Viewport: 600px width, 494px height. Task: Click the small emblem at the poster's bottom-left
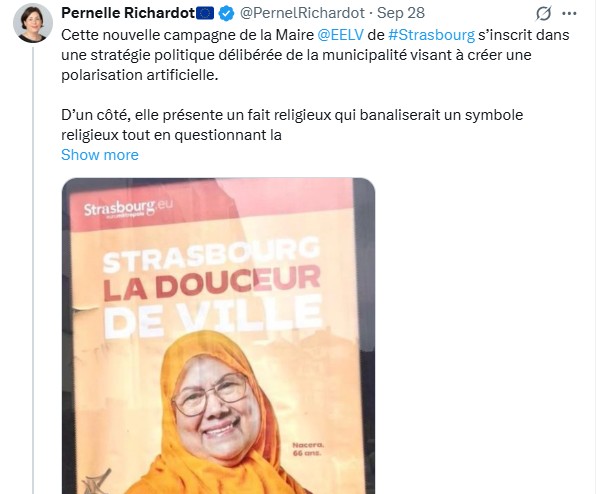98,481
